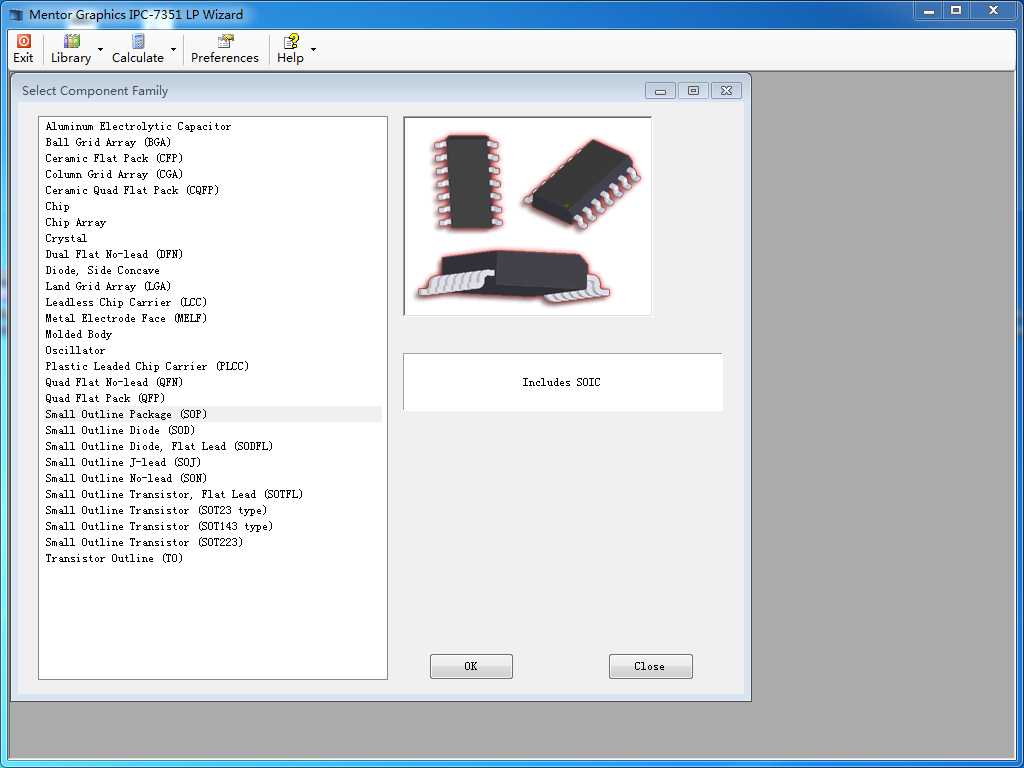Viewport: 1024px width, 768px height.
Task: Pick Small Outline J-lead (SOJ)
Action: 210,462
